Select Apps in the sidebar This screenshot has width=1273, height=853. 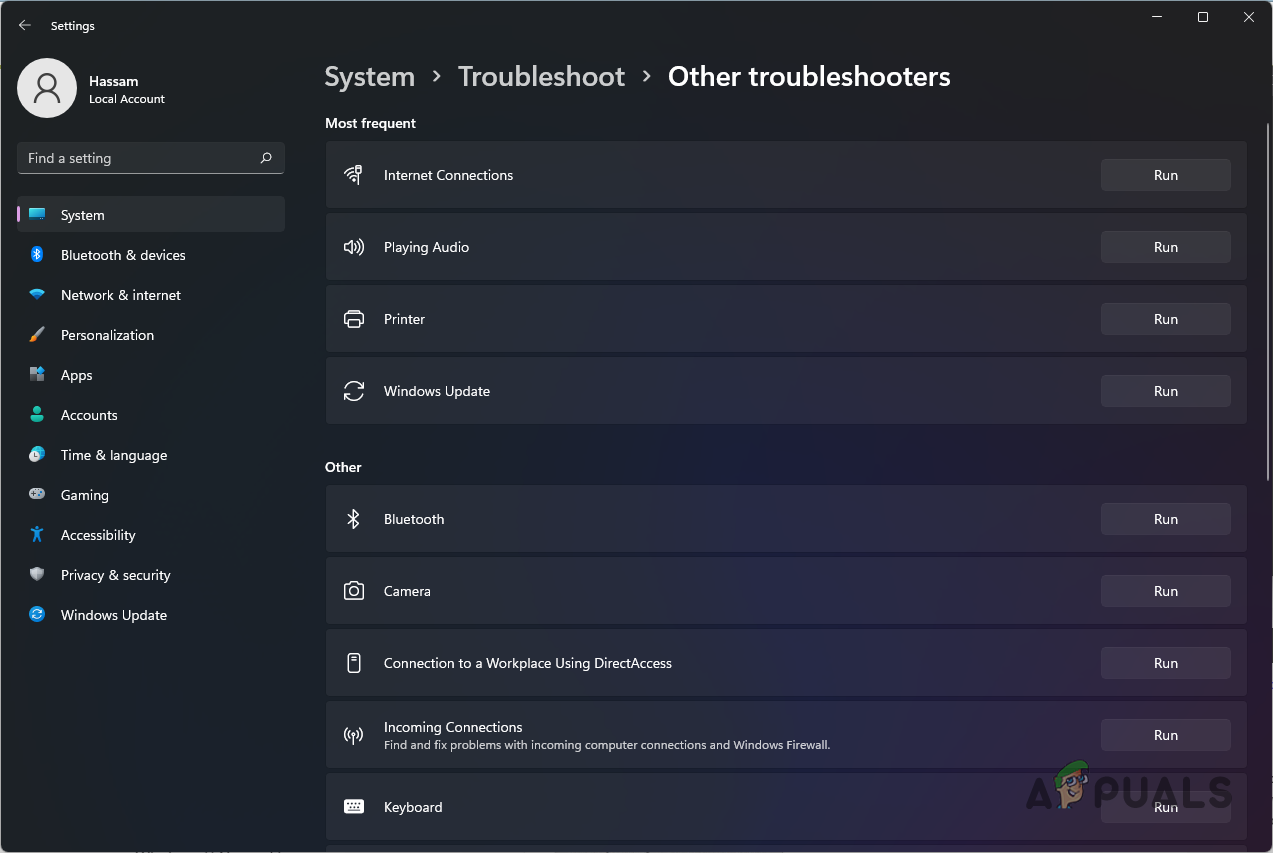click(x=77, y=375)
